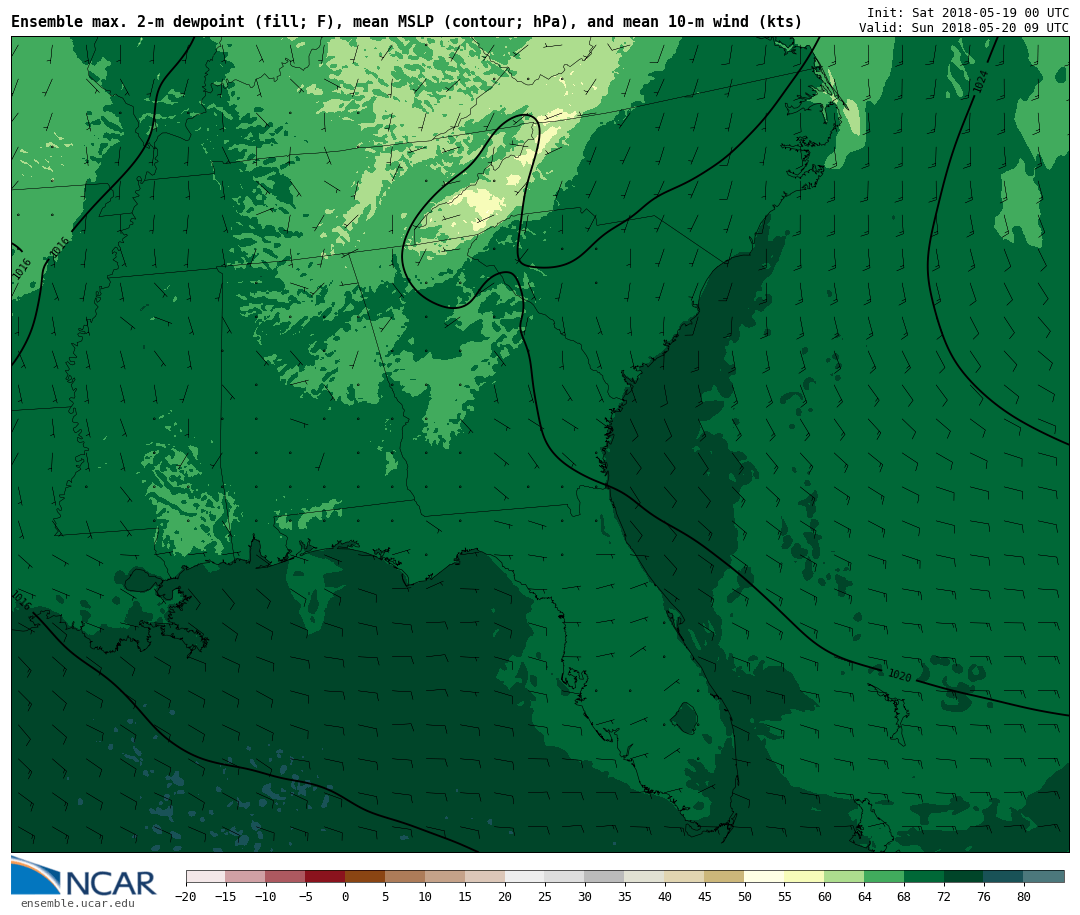The width and height of the screenshot is (1080, 915).
Task: Click the -20 colorbar tick label
Action: [185, 896]
